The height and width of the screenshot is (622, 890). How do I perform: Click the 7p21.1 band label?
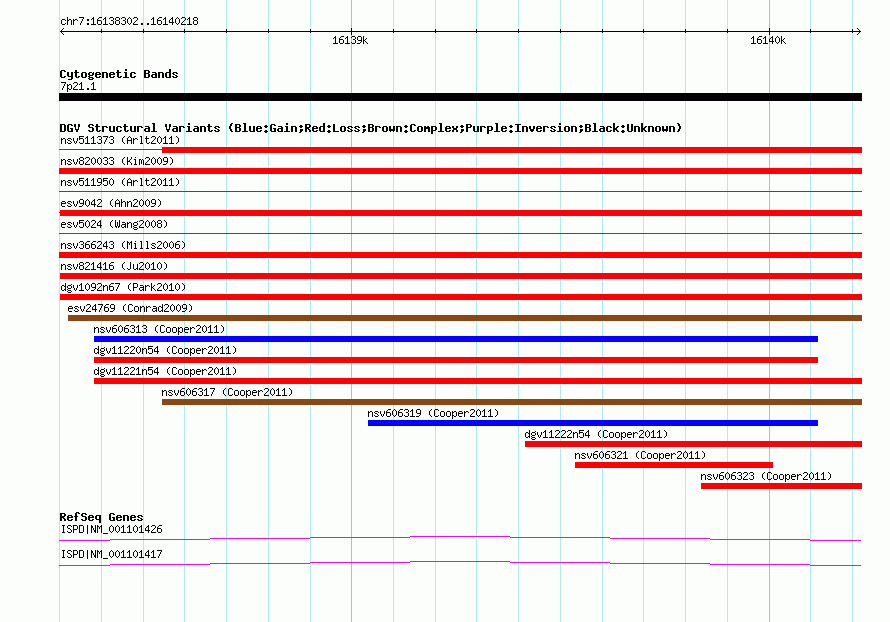tap(78, 86)
